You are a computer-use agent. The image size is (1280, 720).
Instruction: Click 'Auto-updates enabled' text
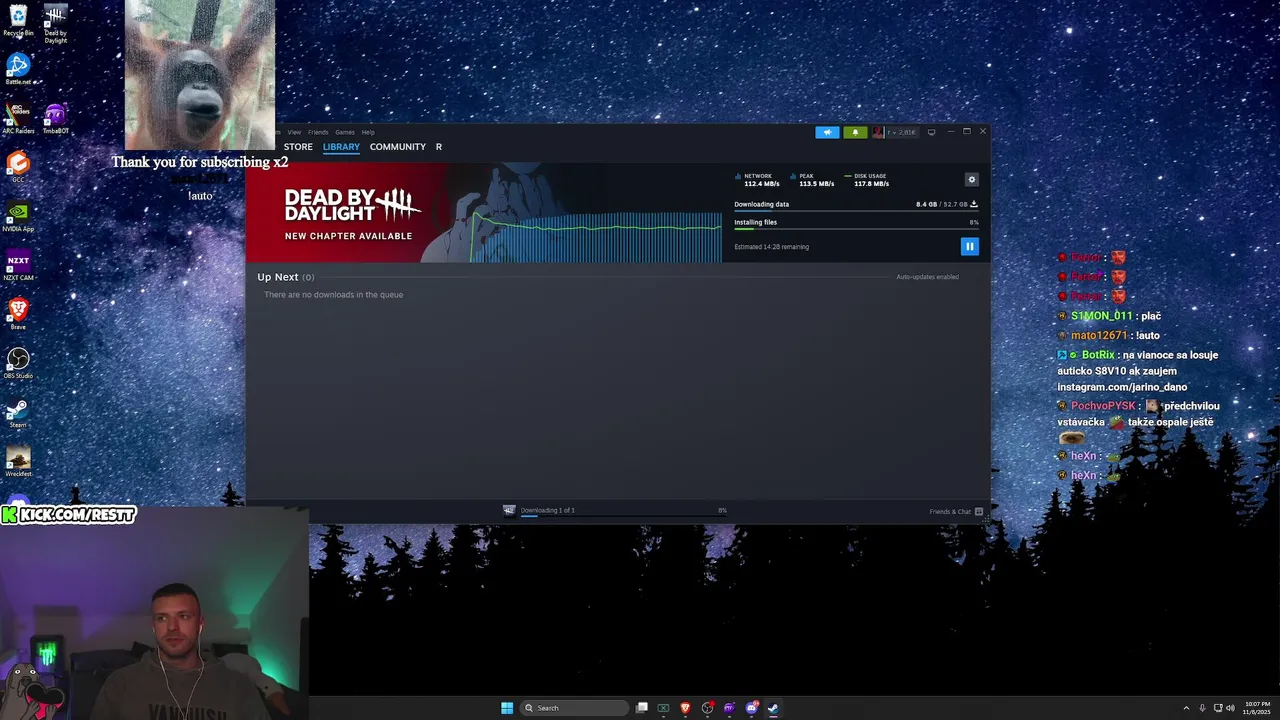pos(927,277)
